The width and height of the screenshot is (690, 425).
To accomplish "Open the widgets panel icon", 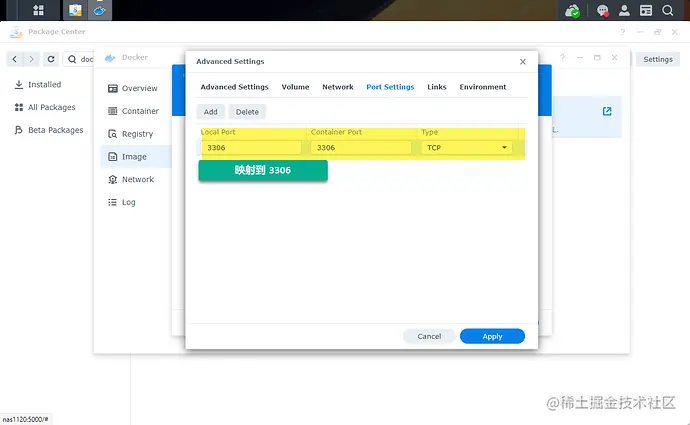I will [646, 11].
